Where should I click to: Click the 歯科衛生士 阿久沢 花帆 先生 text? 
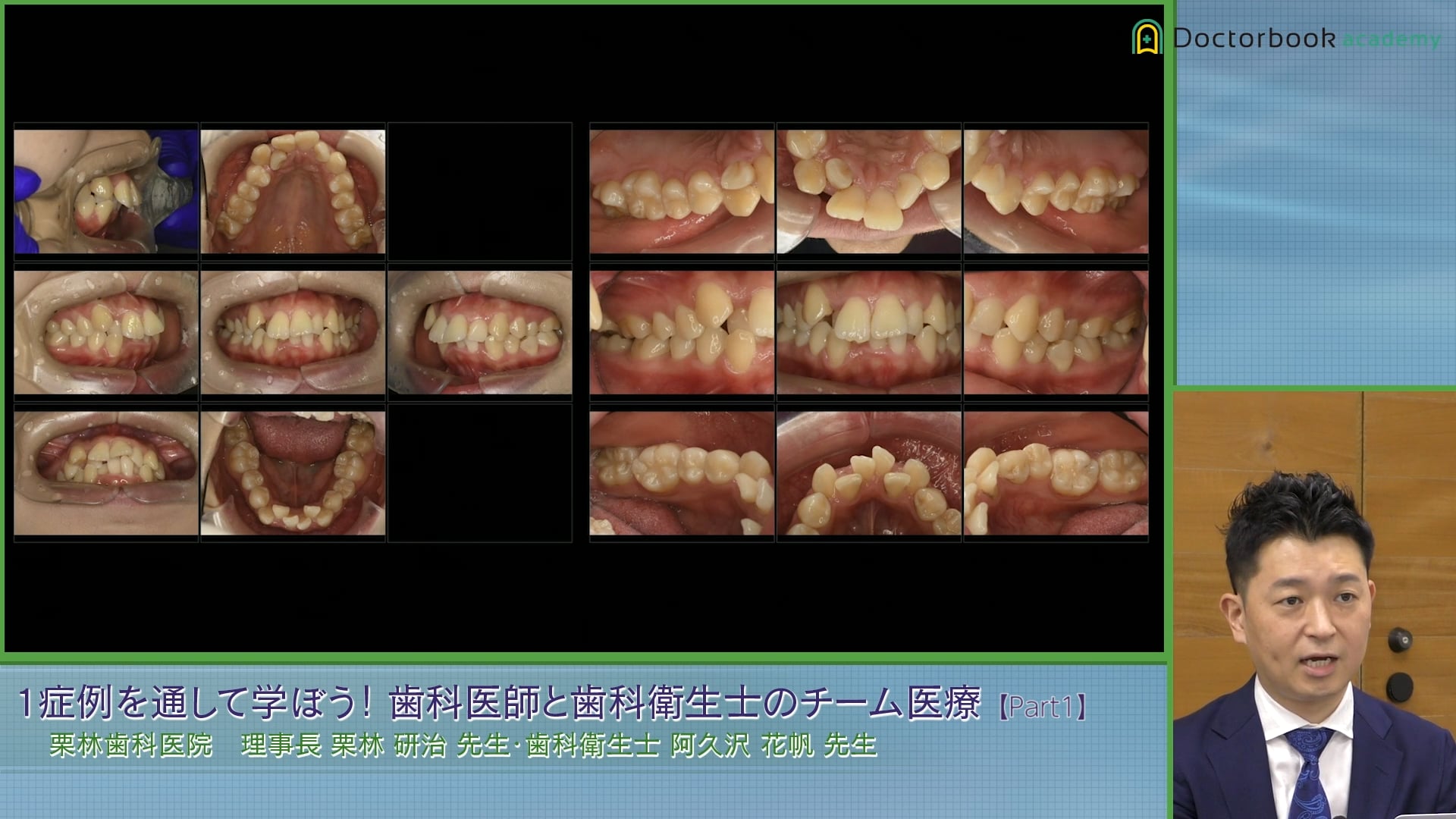[x=701, y=745]
